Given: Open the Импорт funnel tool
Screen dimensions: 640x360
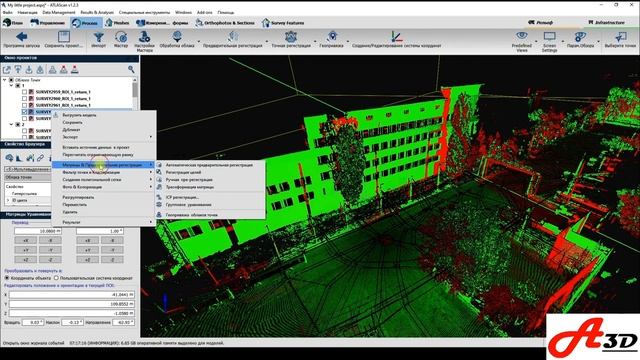Looking at the screenshot, I should [98, 37].
